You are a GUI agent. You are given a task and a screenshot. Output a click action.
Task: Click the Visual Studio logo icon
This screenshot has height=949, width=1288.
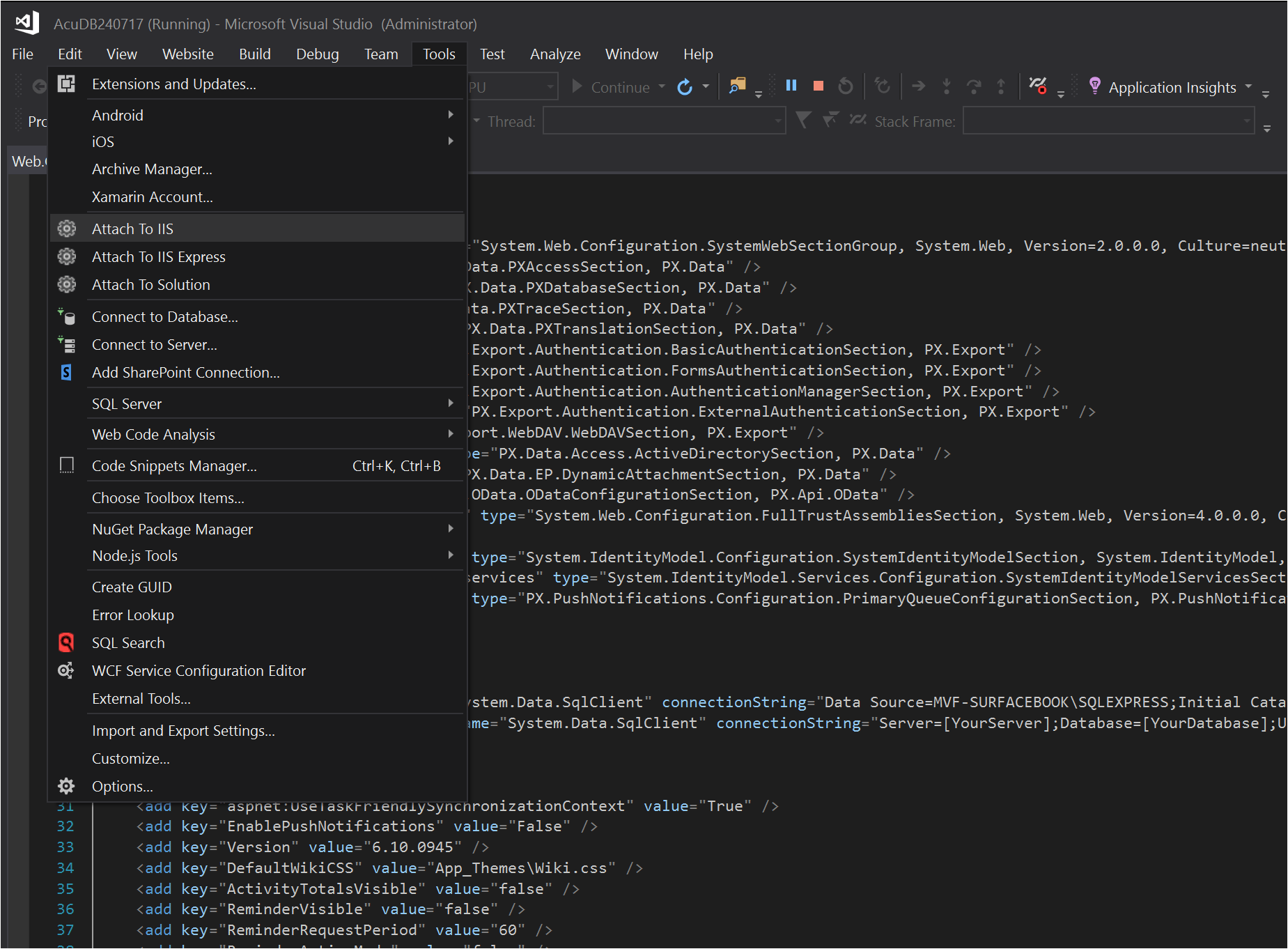pyautogui.click(x=26, y=23)
